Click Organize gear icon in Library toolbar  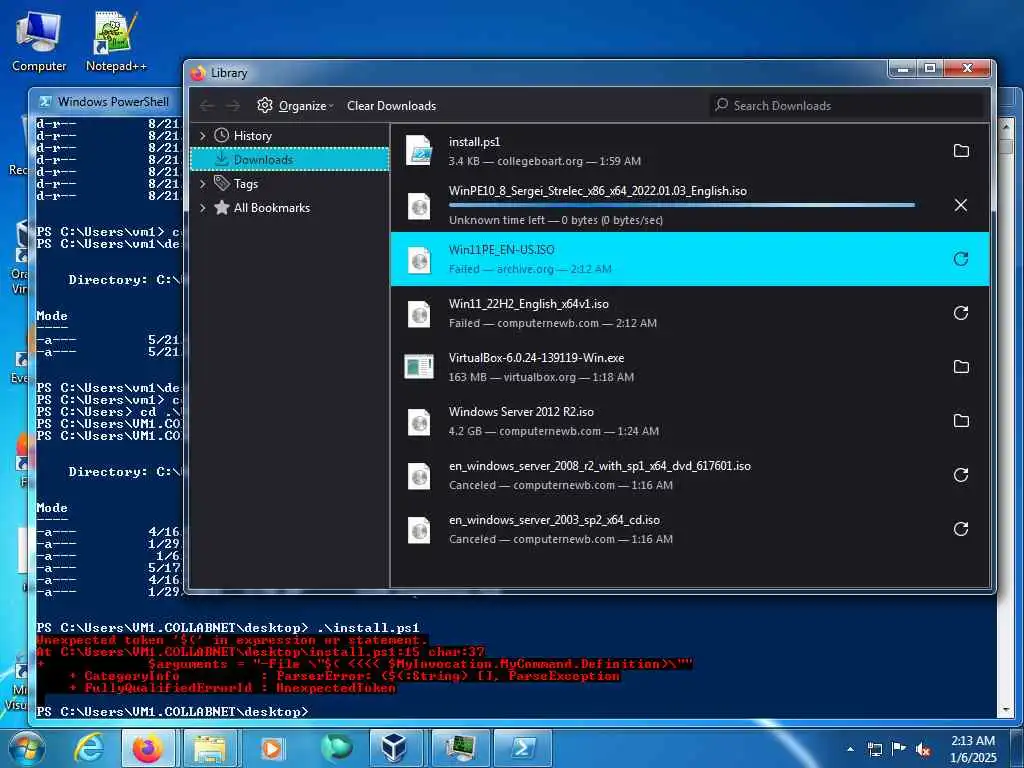point(264,105)
